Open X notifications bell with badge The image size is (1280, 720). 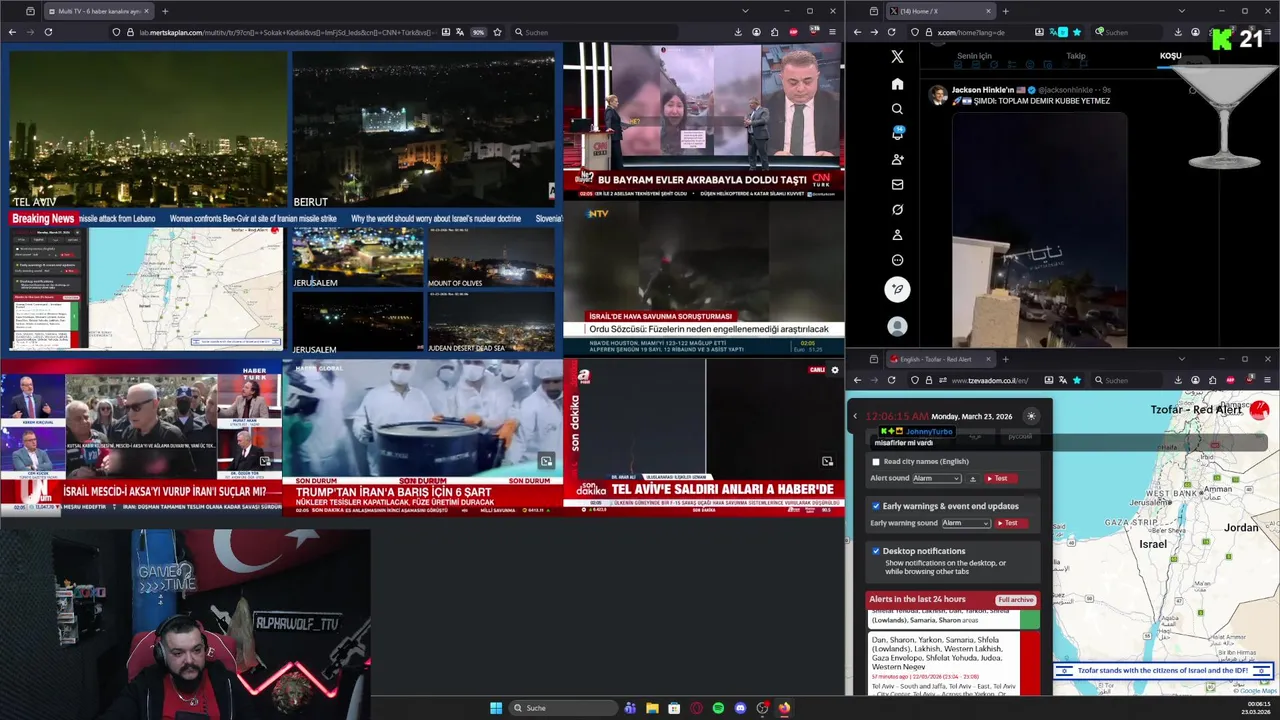pos(897,134)
